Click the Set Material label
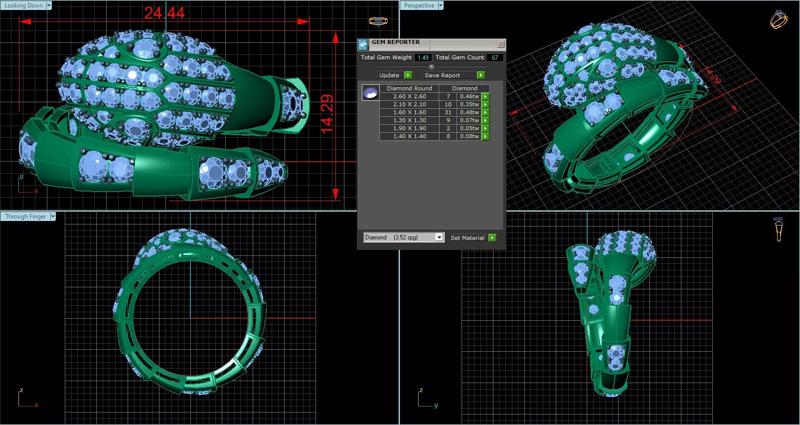 [x=467, y=238]
